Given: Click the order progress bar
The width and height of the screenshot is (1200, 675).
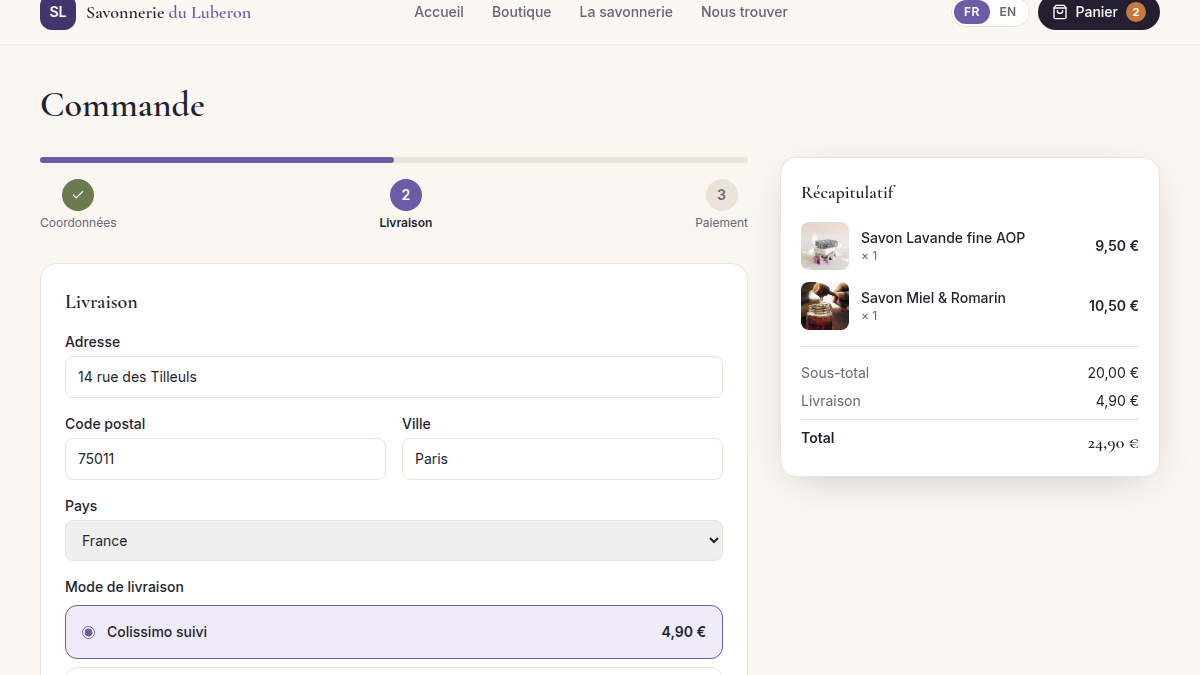Looking at the screenshot, I should pos(394,160).
